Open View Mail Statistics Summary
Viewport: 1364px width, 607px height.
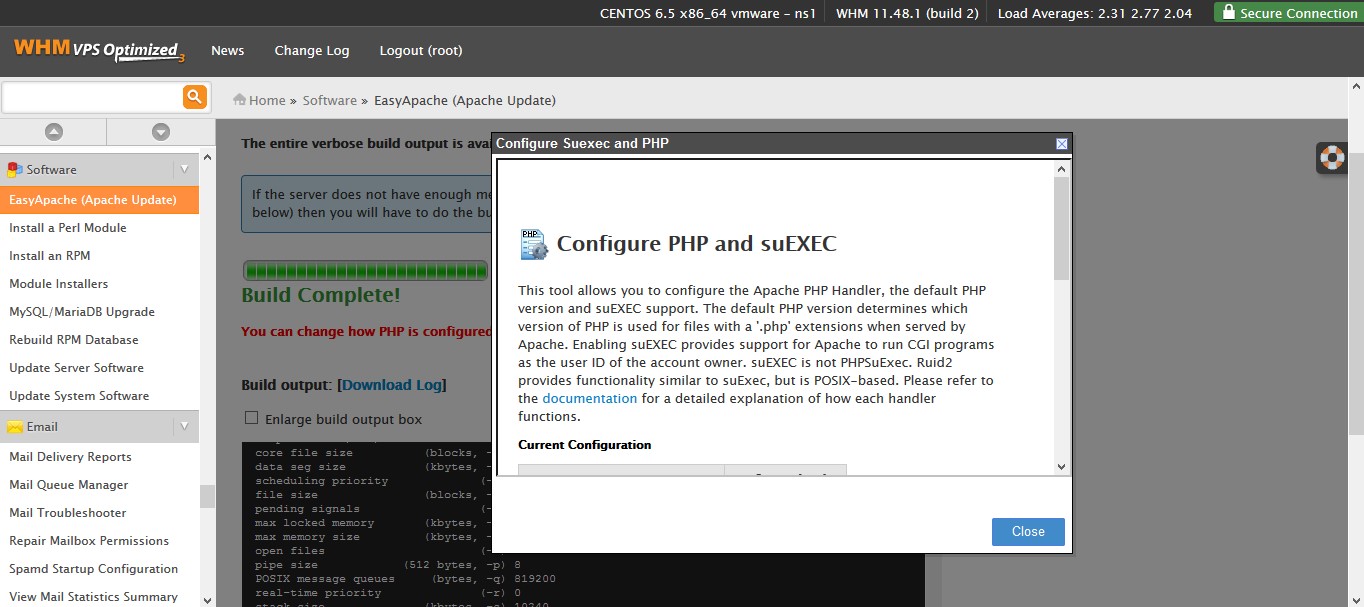tap(94, 597)
